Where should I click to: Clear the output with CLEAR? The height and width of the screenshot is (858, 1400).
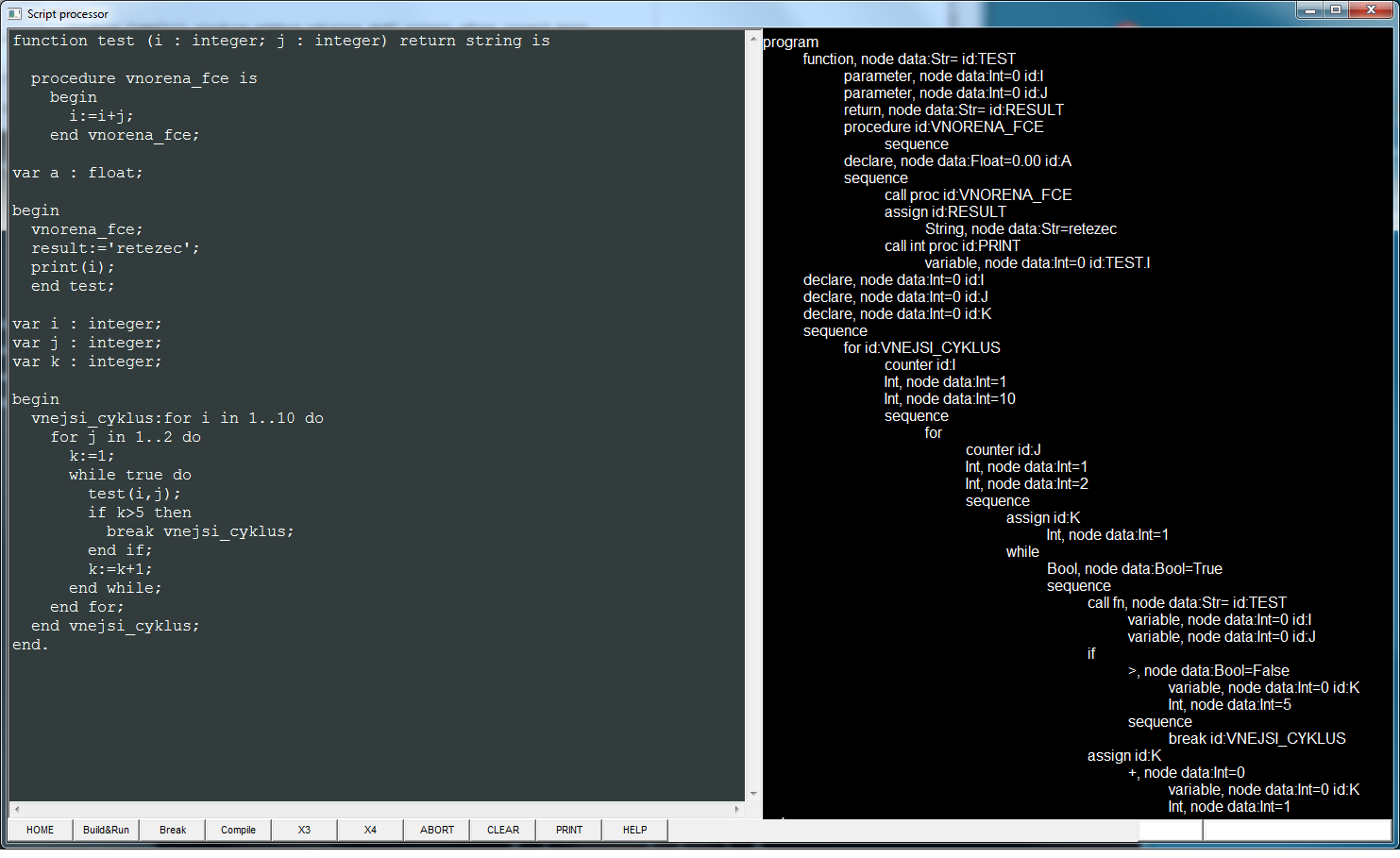tap(503, 830)
